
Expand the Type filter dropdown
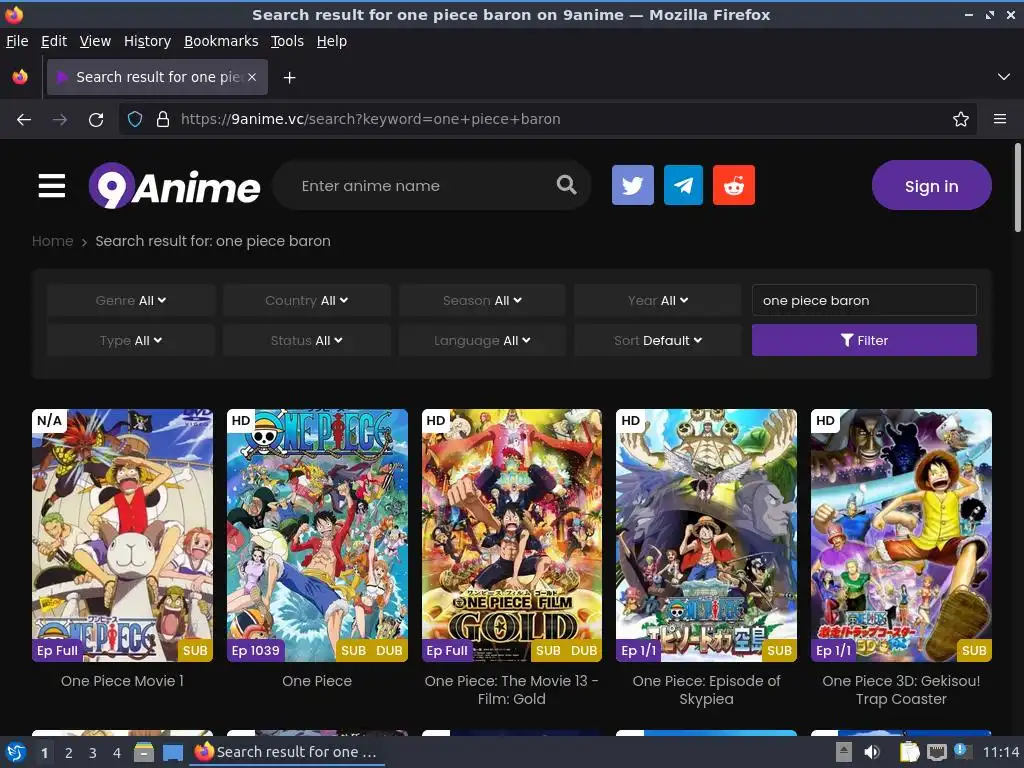(131, 340)
